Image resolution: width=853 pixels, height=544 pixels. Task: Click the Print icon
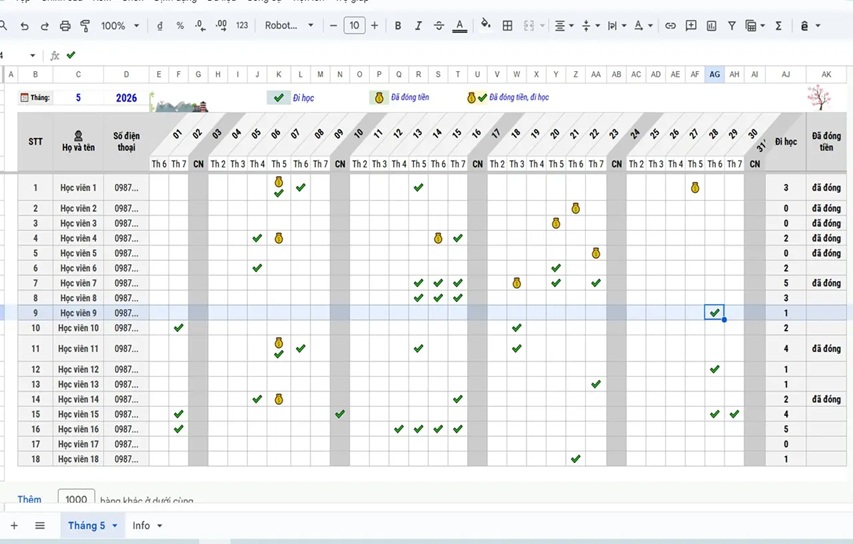[65, 26]
